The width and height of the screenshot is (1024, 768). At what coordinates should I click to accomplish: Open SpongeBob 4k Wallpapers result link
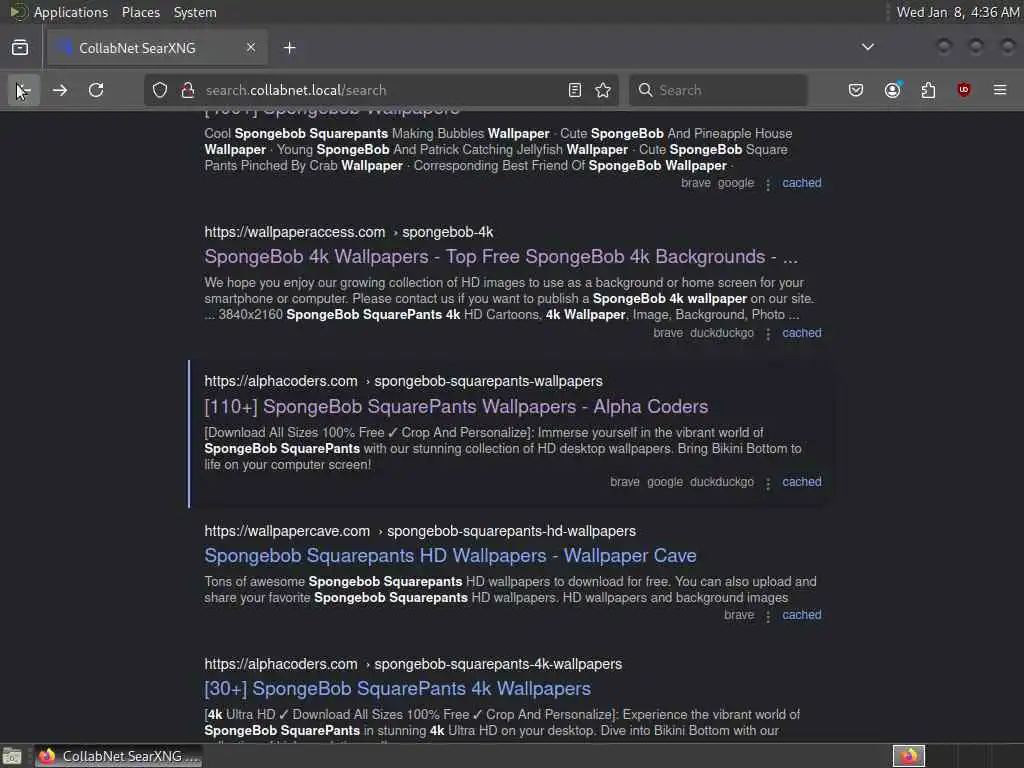pos(501,257)
